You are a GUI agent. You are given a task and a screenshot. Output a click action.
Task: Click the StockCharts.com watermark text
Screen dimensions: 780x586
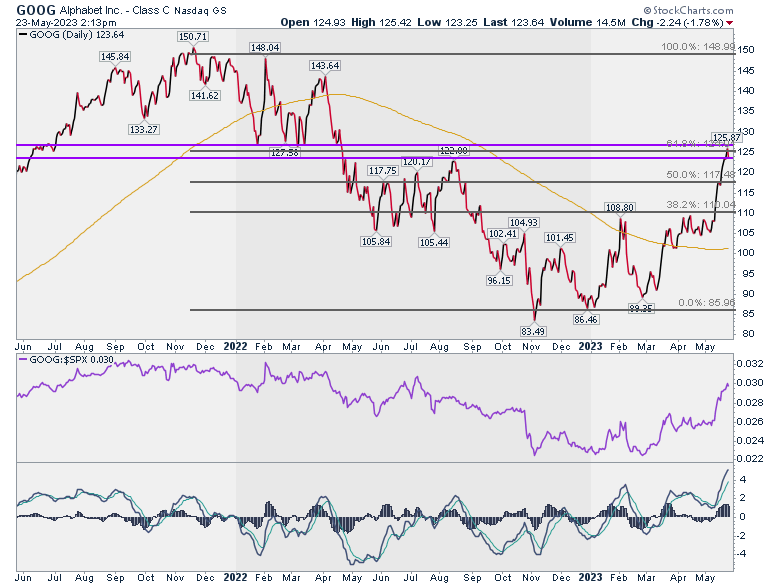(x=688, y=10)
